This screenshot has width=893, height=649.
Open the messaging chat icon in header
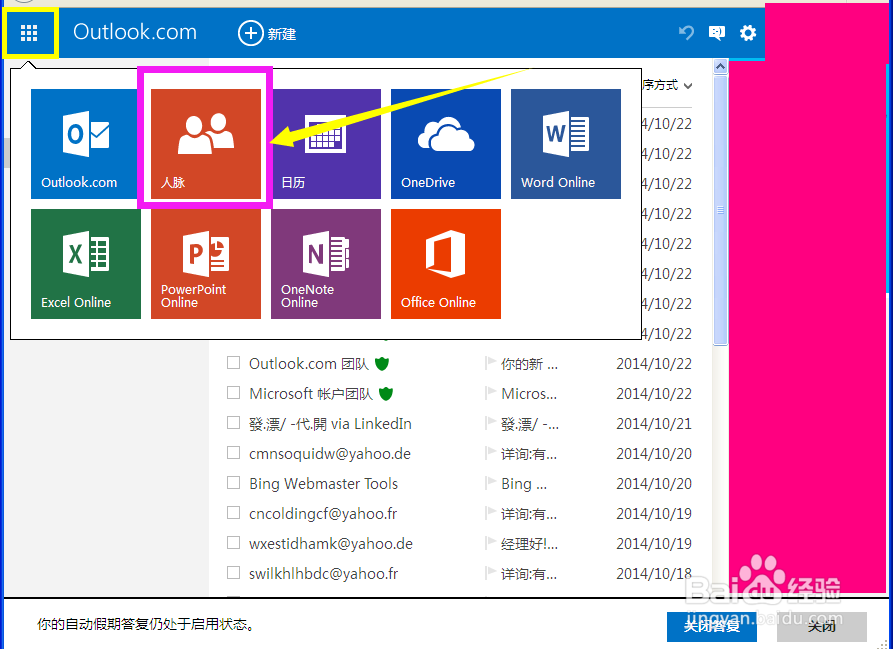(x=716, y=33)
